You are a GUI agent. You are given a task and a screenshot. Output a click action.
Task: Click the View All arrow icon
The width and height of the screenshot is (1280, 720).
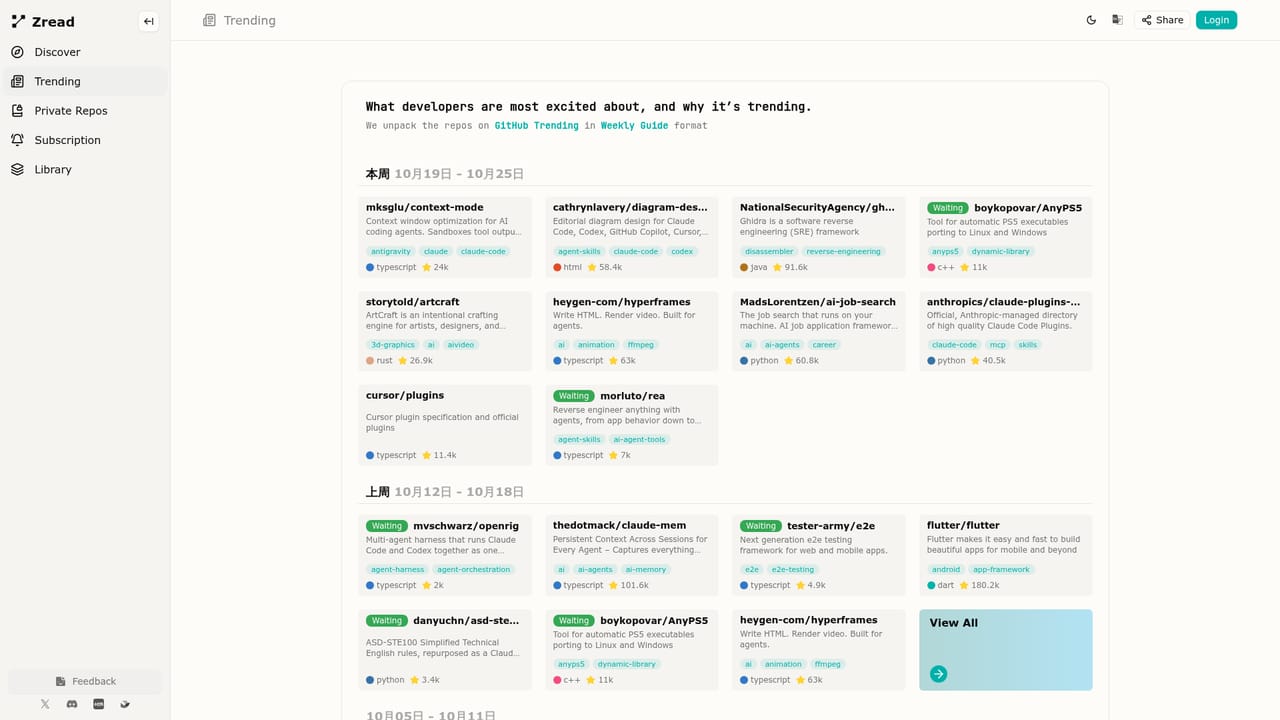[938, 674]
